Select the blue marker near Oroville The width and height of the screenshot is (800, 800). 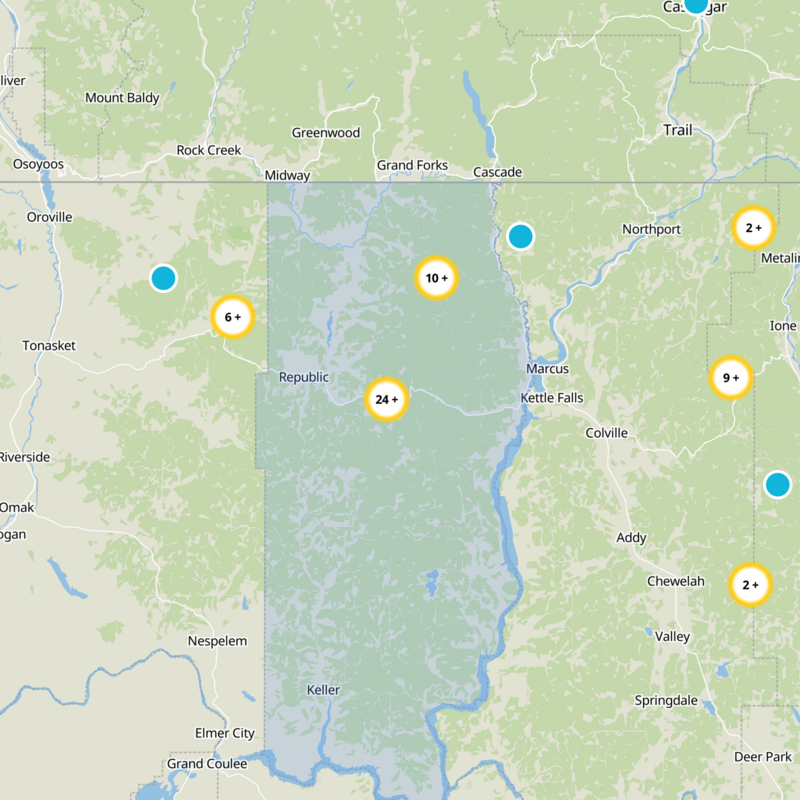(162, 280)
